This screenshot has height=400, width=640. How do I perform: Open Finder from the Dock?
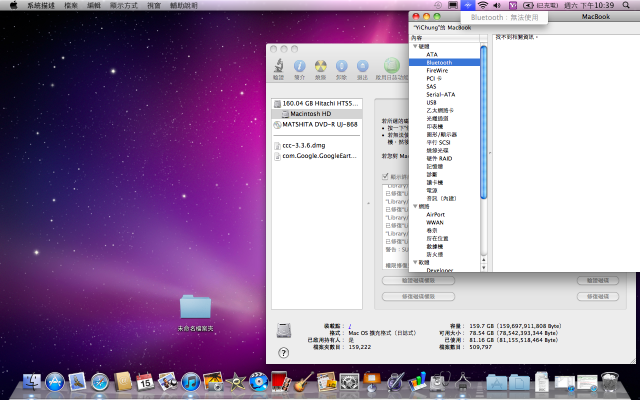pos(32,382)
